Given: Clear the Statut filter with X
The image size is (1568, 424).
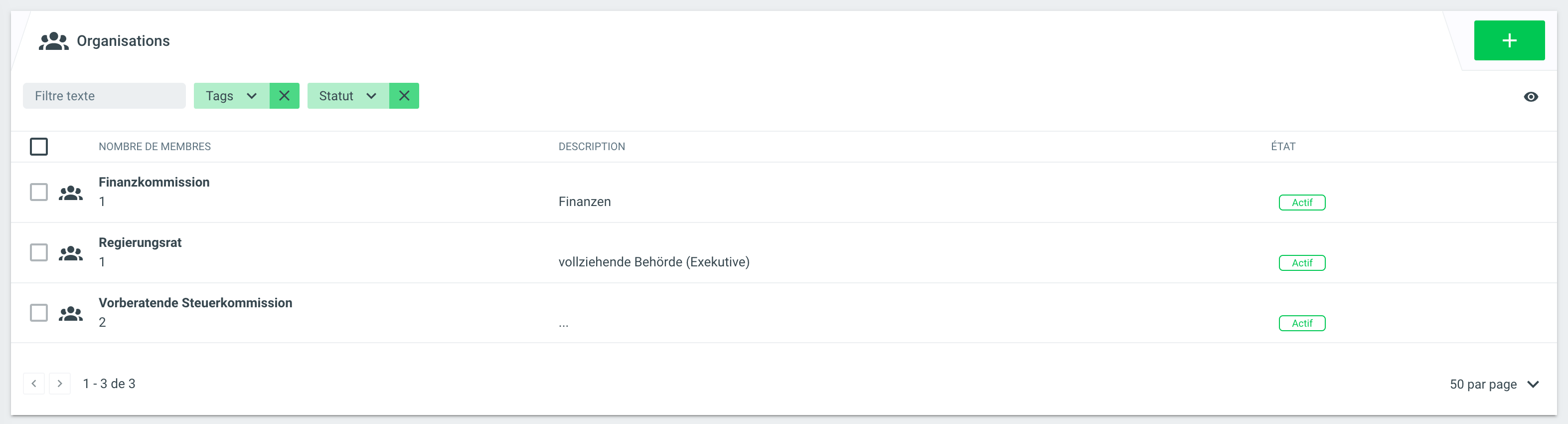Looking at the screenshot, I should 404,96.
